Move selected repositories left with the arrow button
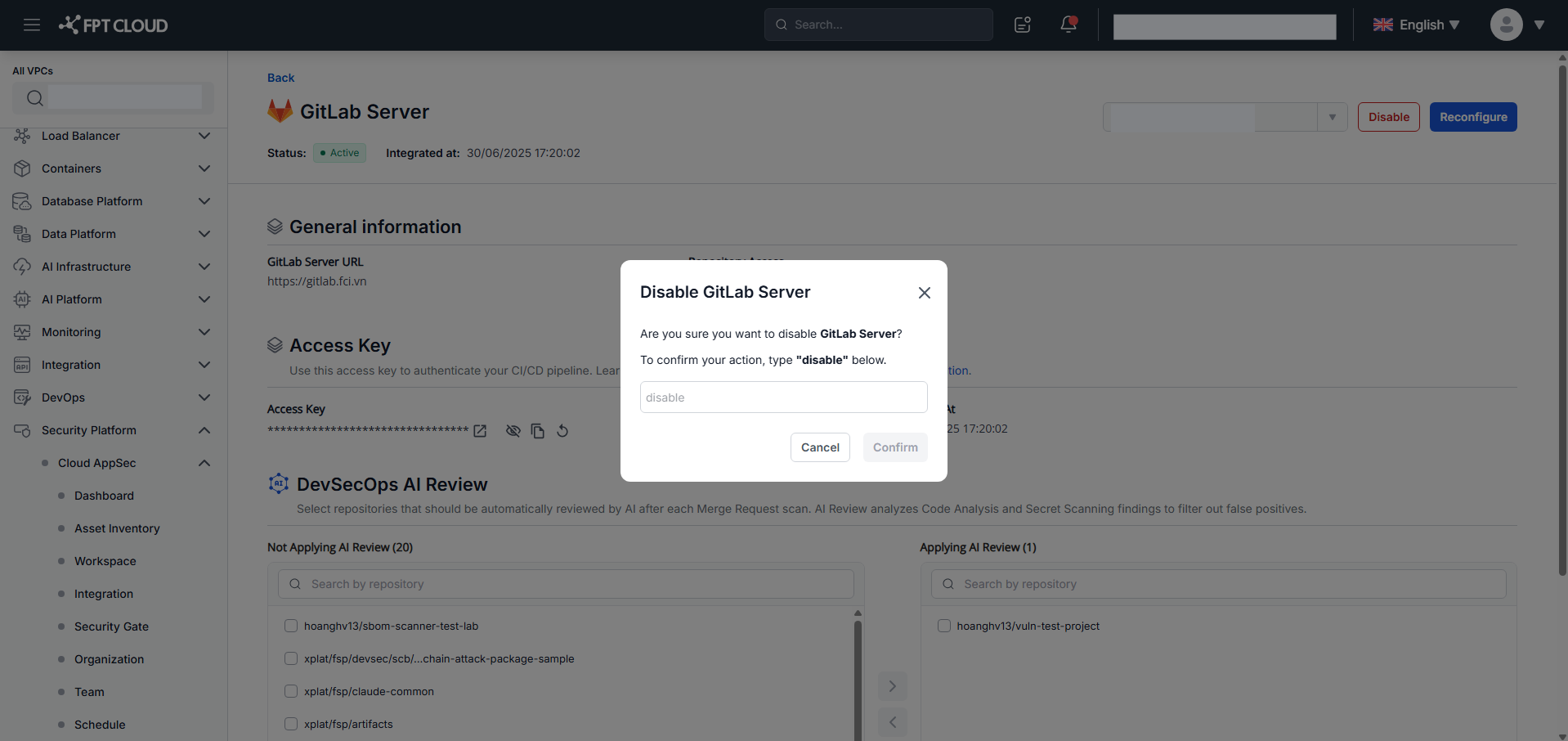The image size is (1568, 741). [x=893, y=722]
